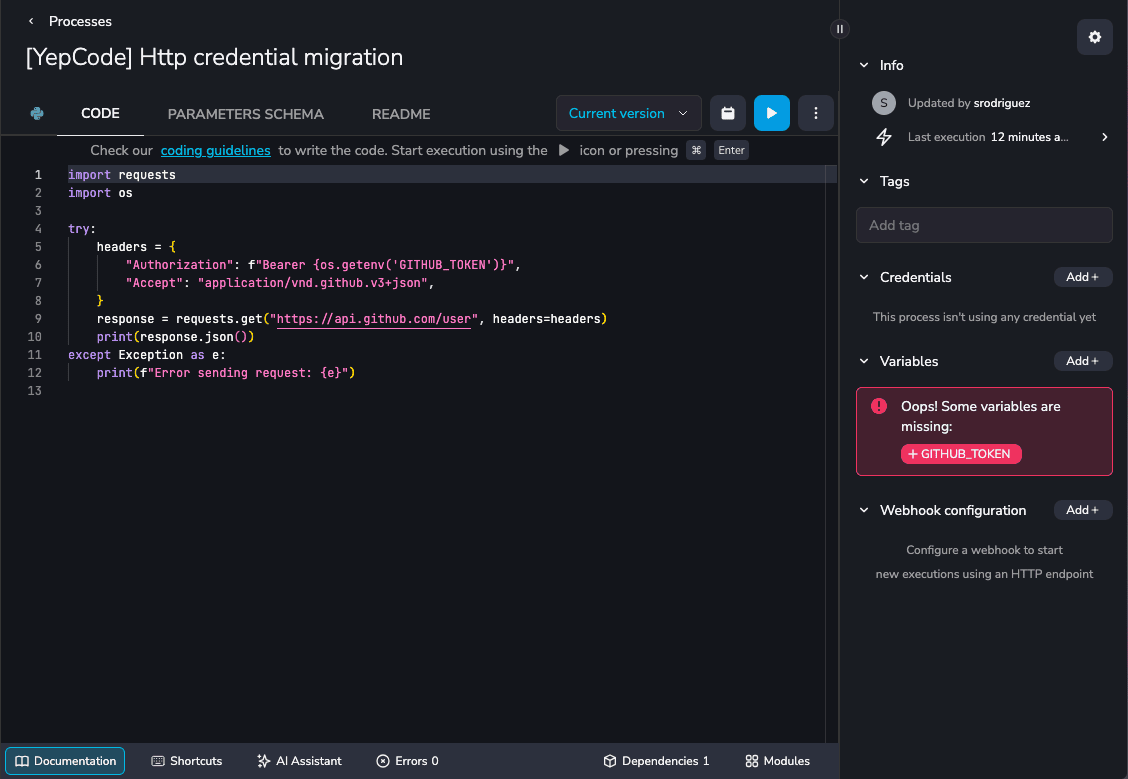Collapse the Webhook configuration section
The height and width of the screenshot is (779, 1128).
(864, 510)
